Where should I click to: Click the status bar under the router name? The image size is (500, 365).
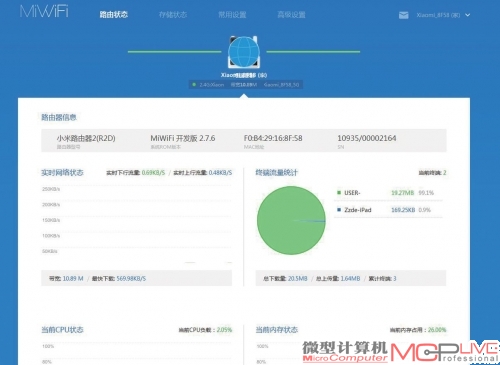tap(246, 85)
